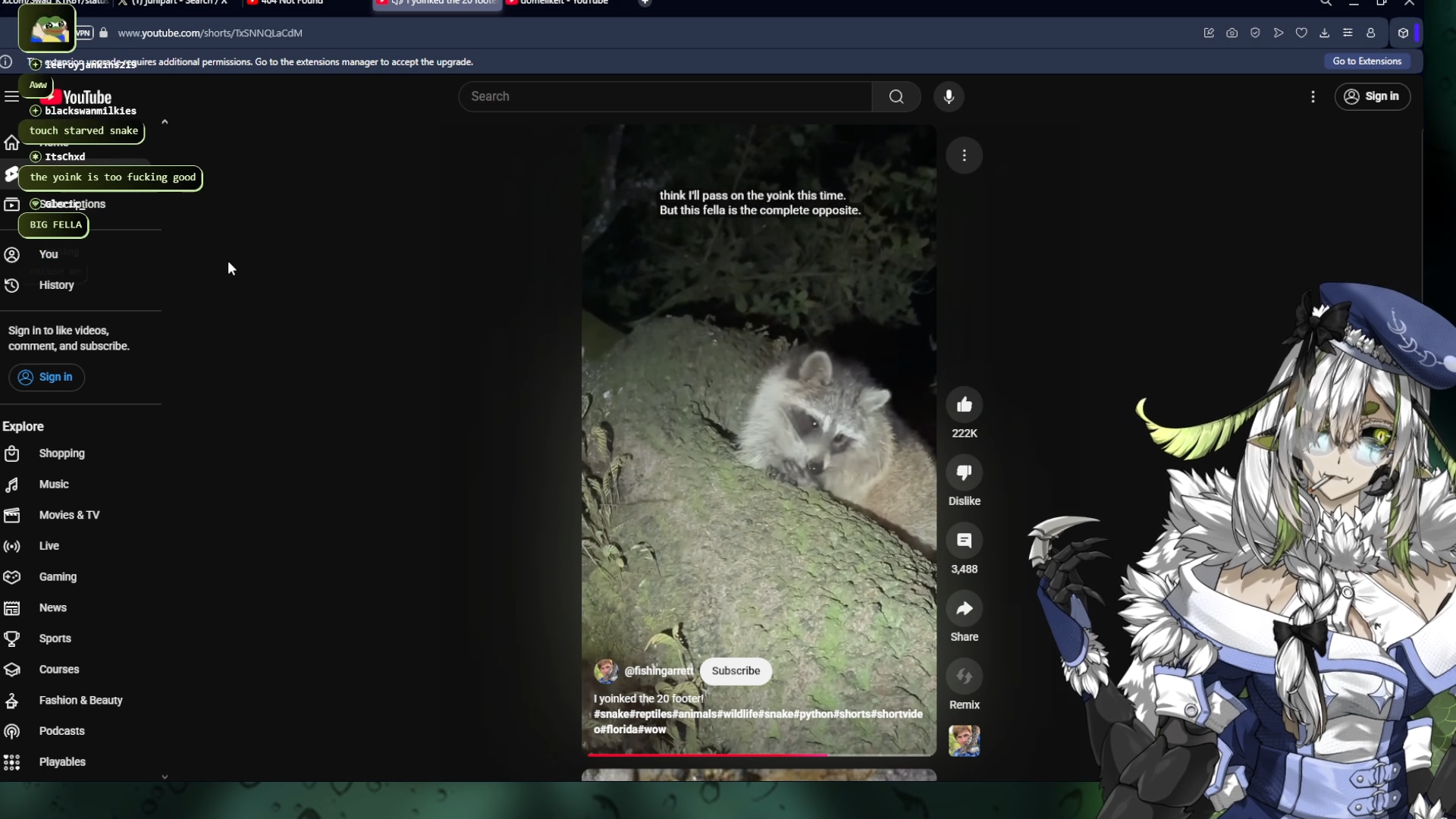Open Podcasts from Explore list
Screen dimensions: 1456x819
click(x=61, y=731)
